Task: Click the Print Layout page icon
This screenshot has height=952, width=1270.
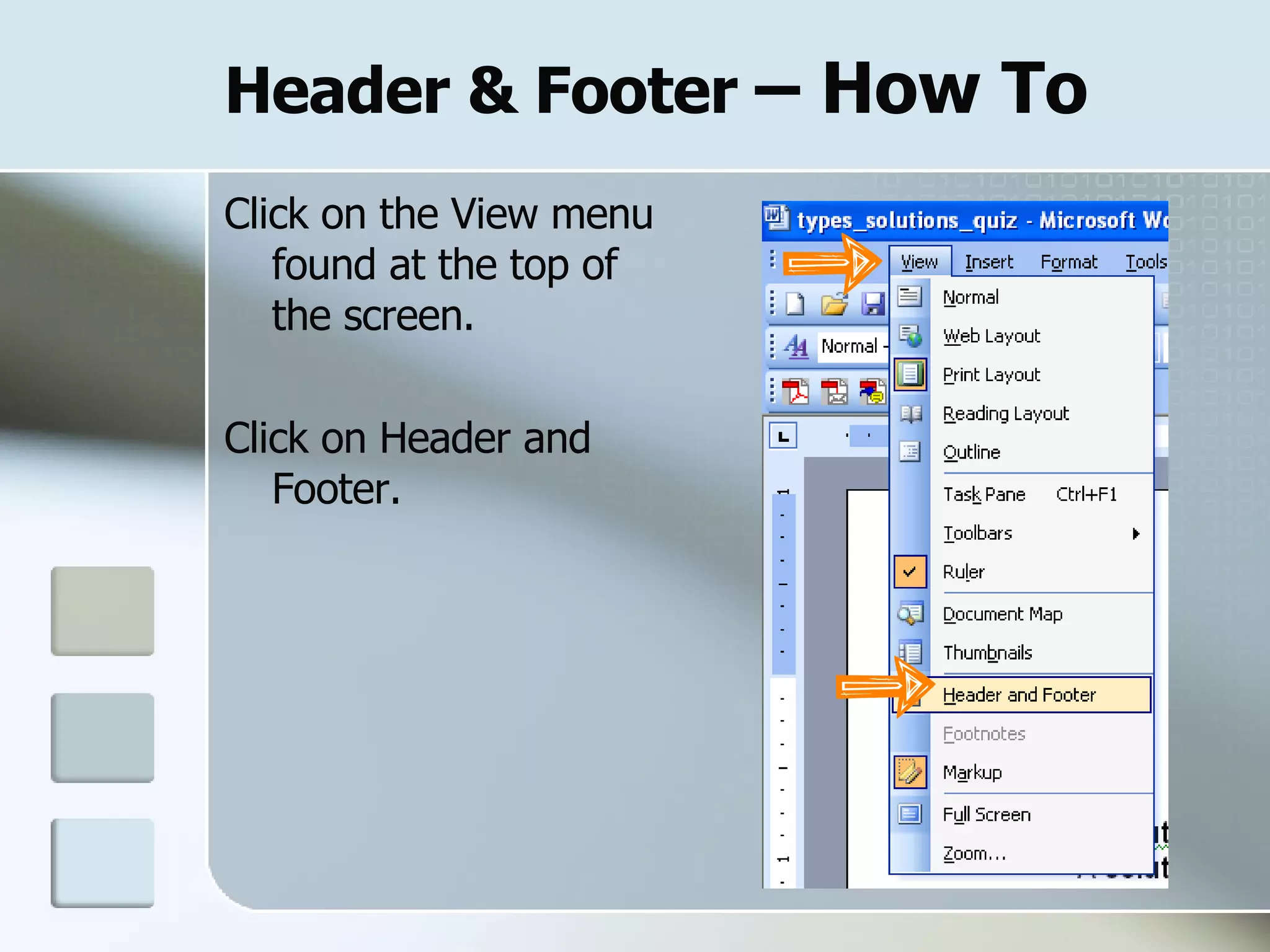Action: tap(910, 374)
